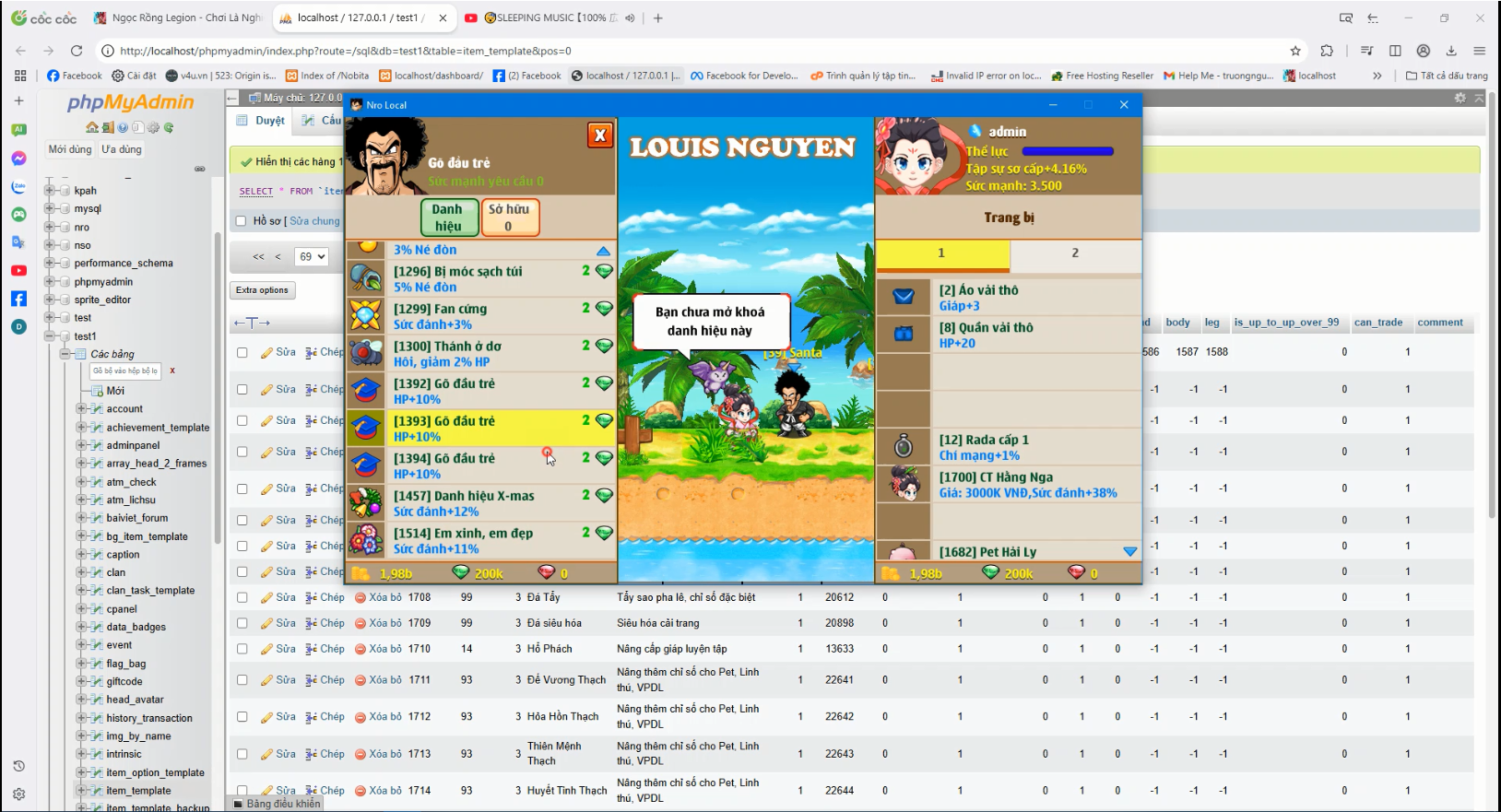
Task: Select equipment tab 2
Action: pos(1075,253)
